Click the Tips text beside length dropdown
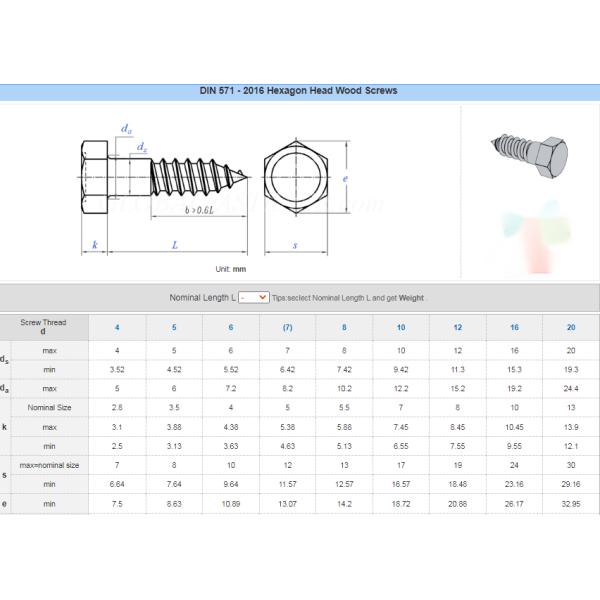Viewport: 600px width, 600px height. (x=348, y=298)
